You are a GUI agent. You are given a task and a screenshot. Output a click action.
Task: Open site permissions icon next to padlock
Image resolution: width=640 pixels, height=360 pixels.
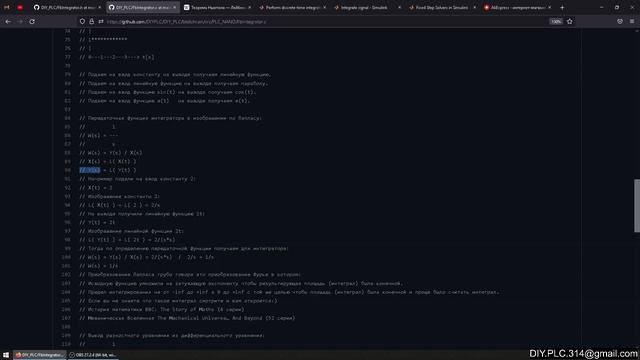[x=101, y=22]
